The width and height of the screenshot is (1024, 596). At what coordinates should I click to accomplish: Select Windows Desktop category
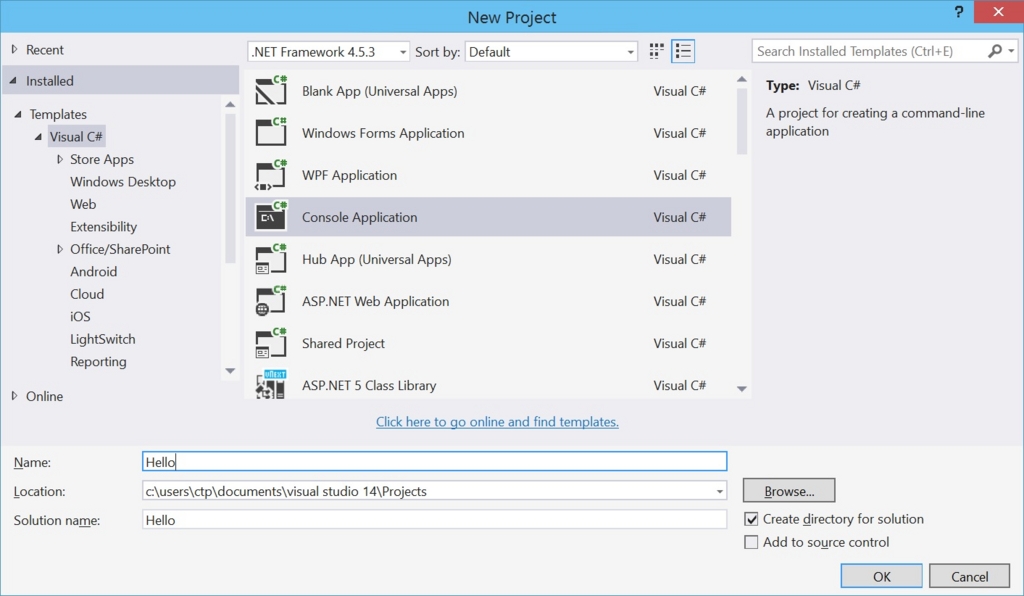(123, 181)
